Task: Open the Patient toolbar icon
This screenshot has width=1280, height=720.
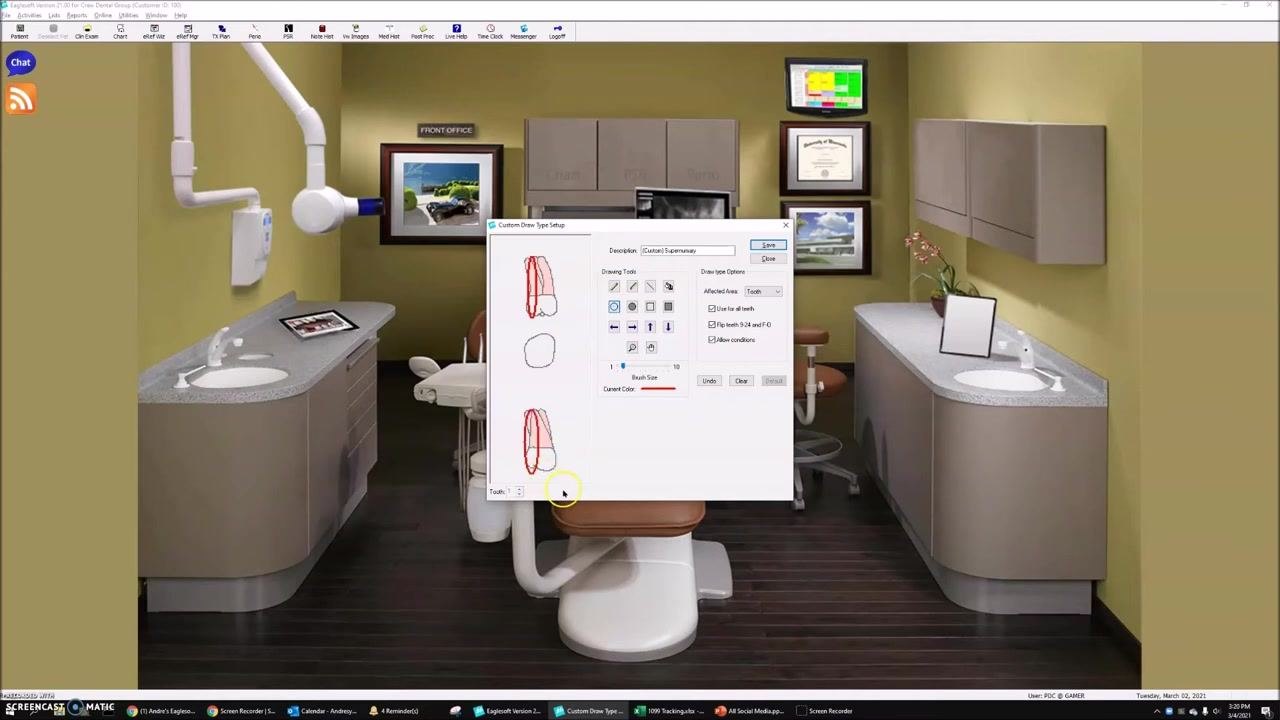Action: (19, 32)
